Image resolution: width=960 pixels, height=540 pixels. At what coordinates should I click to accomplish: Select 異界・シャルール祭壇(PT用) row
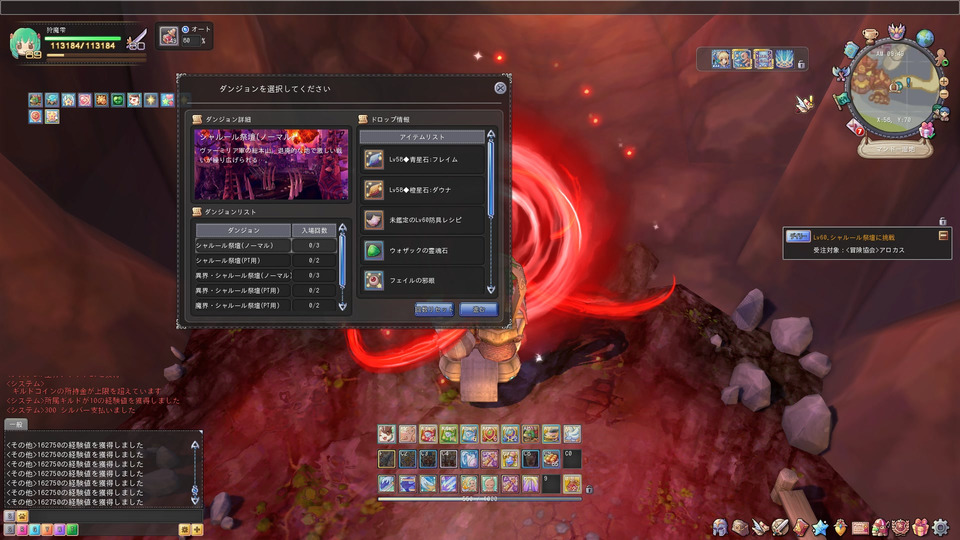(x=266, y=290)
